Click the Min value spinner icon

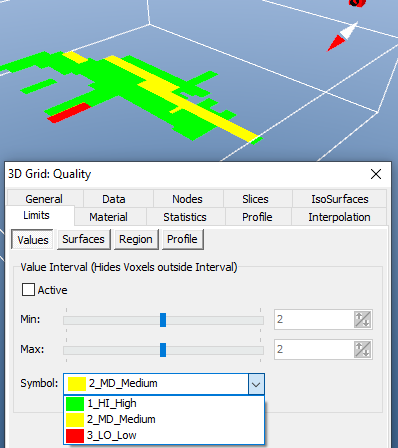pos(362,319)
